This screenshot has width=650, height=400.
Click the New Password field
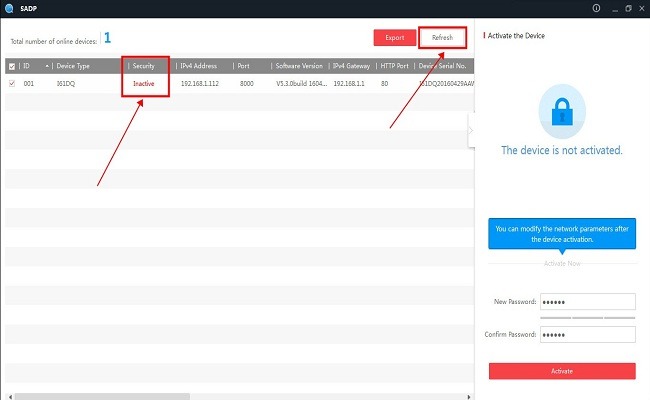(x=587, y=301)
